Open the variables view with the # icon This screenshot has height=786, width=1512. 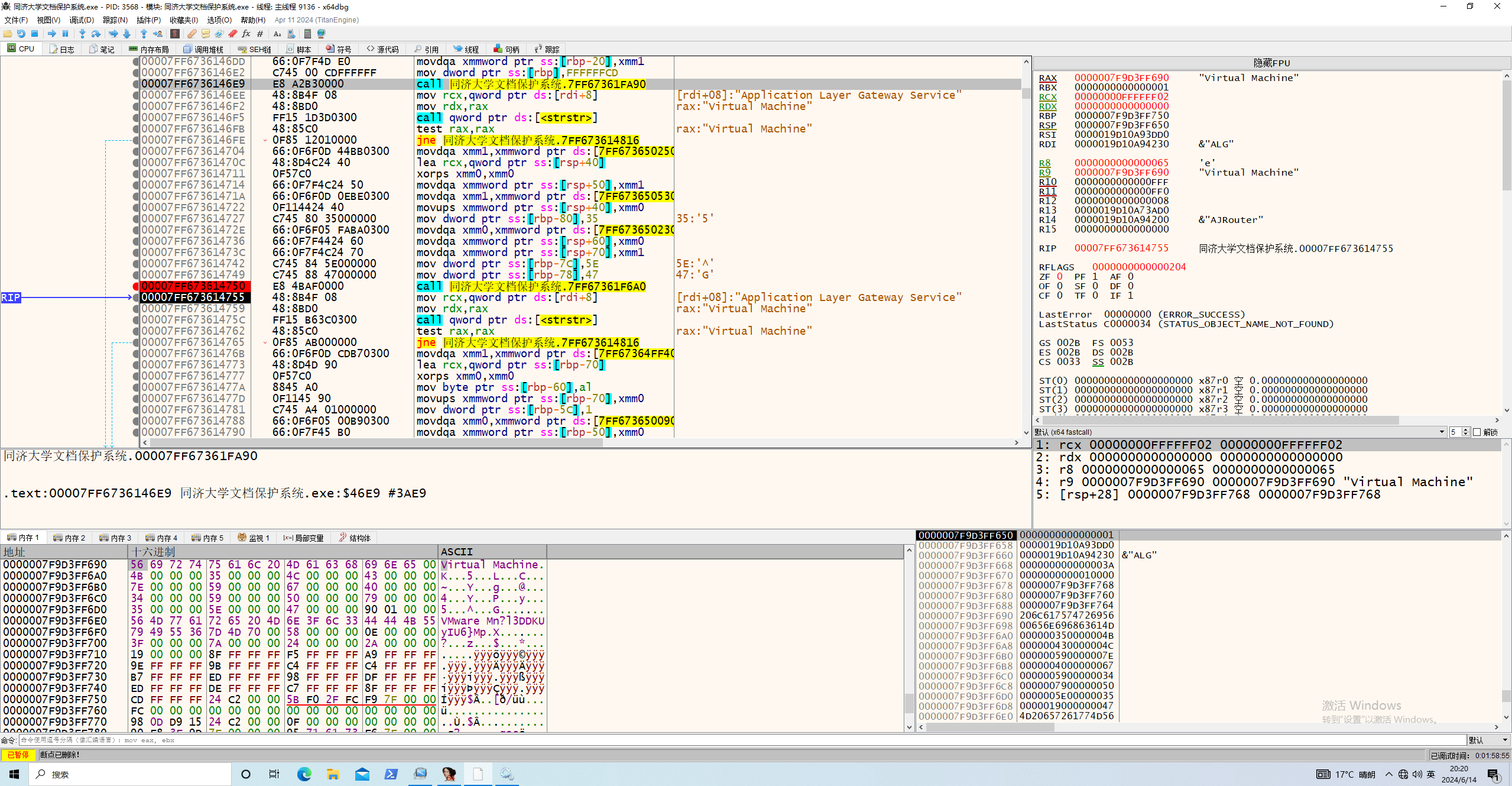260,34
